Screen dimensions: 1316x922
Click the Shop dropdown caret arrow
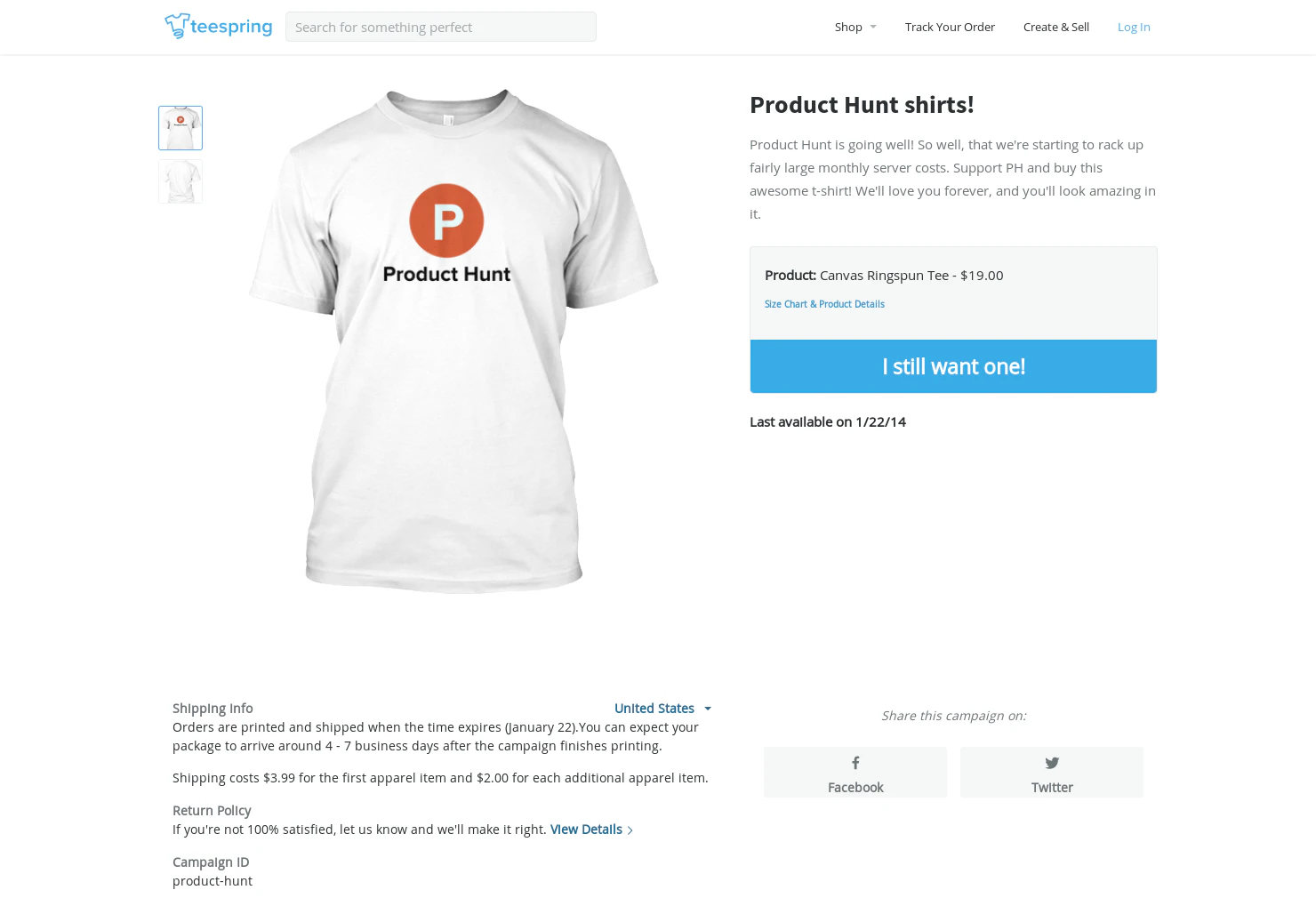[873, 27]
